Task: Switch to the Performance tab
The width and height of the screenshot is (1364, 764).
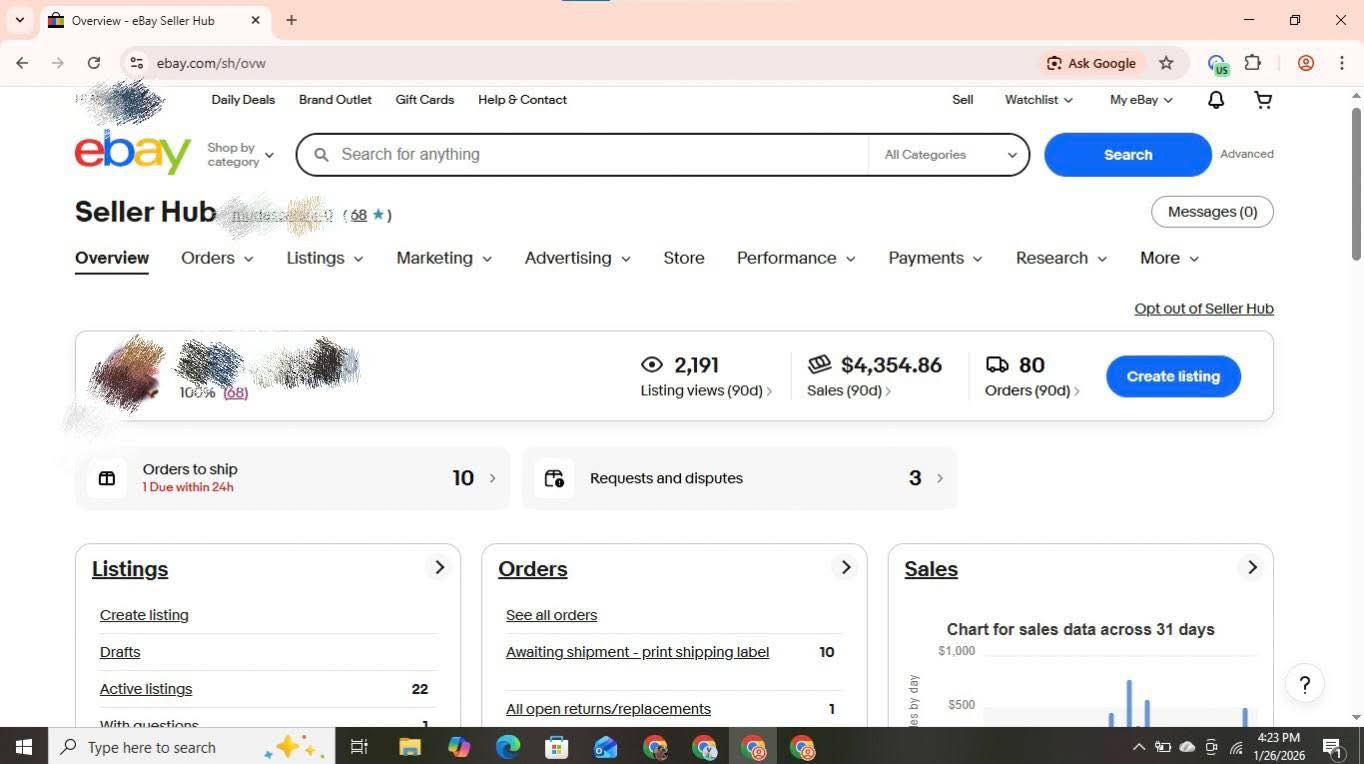Action: click(x=787, y=258)
